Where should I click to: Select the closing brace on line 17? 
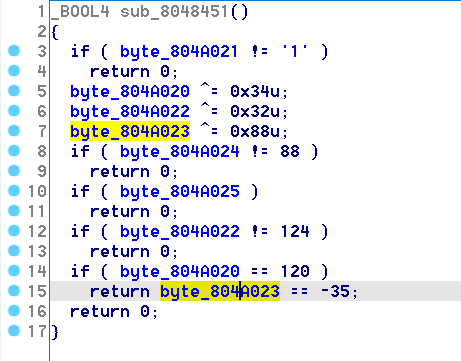coord(55,332)
